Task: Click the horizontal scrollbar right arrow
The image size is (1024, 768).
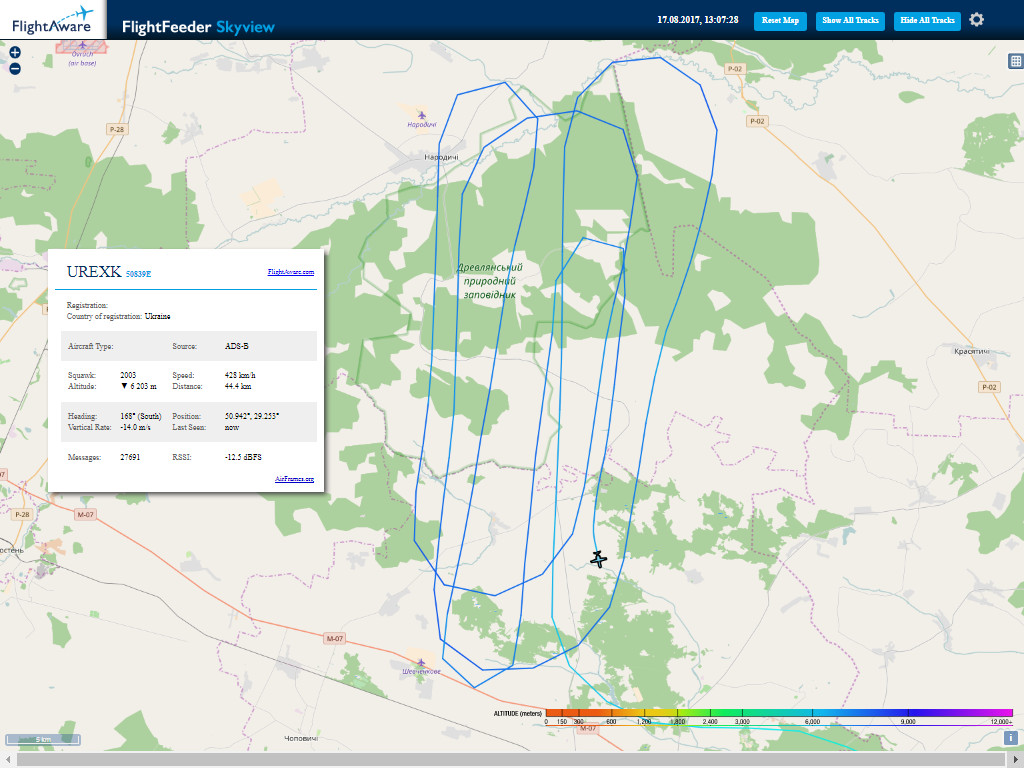Action: coord(1016,760)
